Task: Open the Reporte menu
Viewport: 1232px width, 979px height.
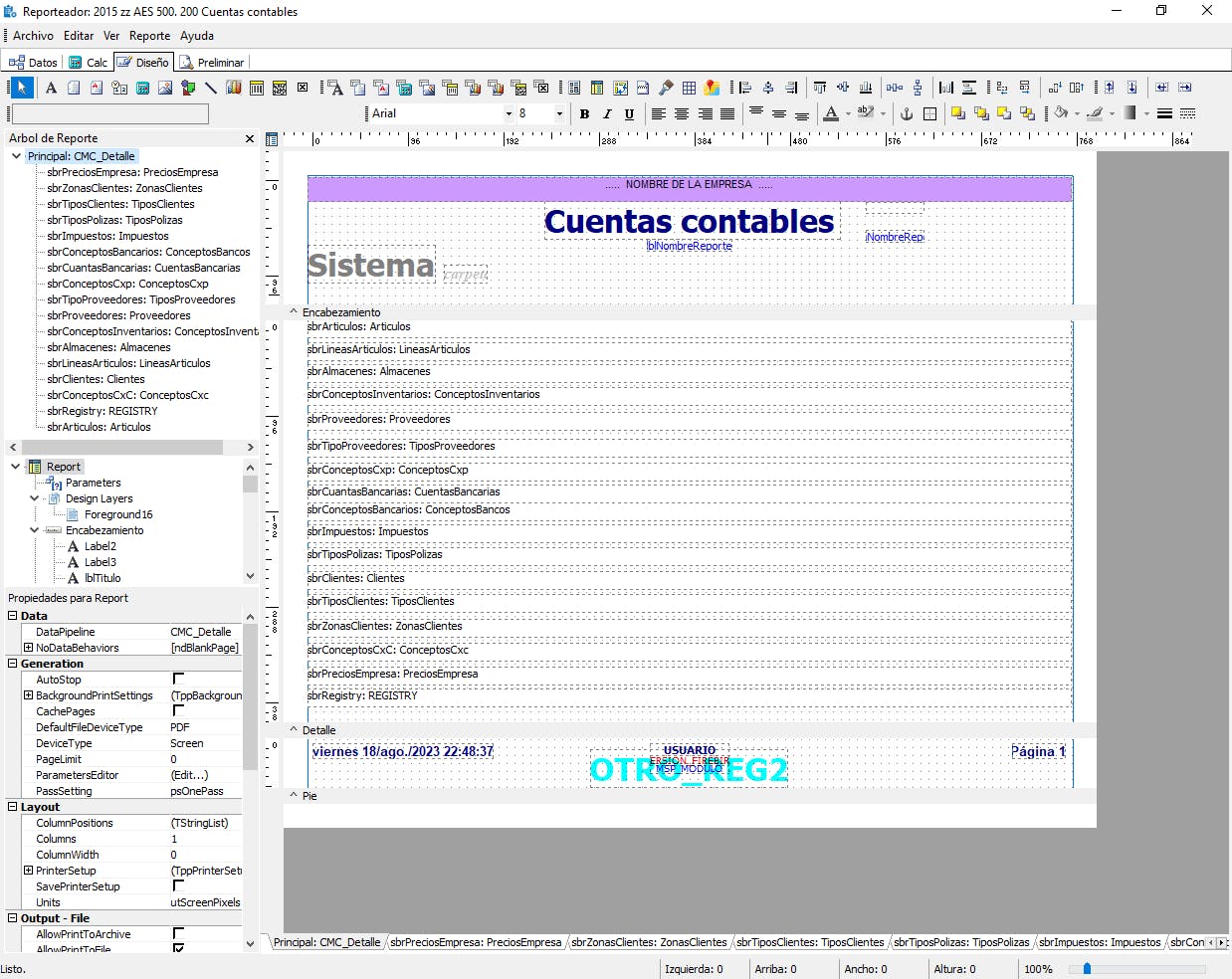Action: pyautogui.click(x=149, y=36)
